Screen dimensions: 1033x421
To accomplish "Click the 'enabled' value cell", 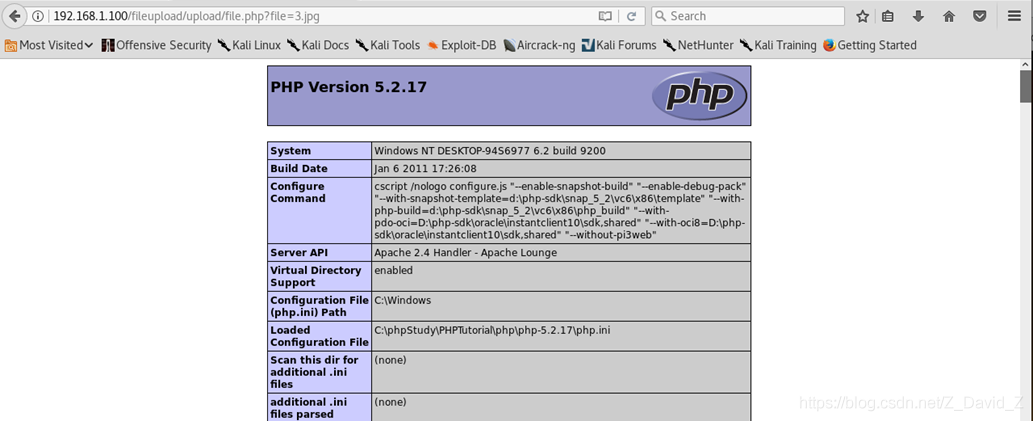I will pyautogui.click(x=393, y=270).
